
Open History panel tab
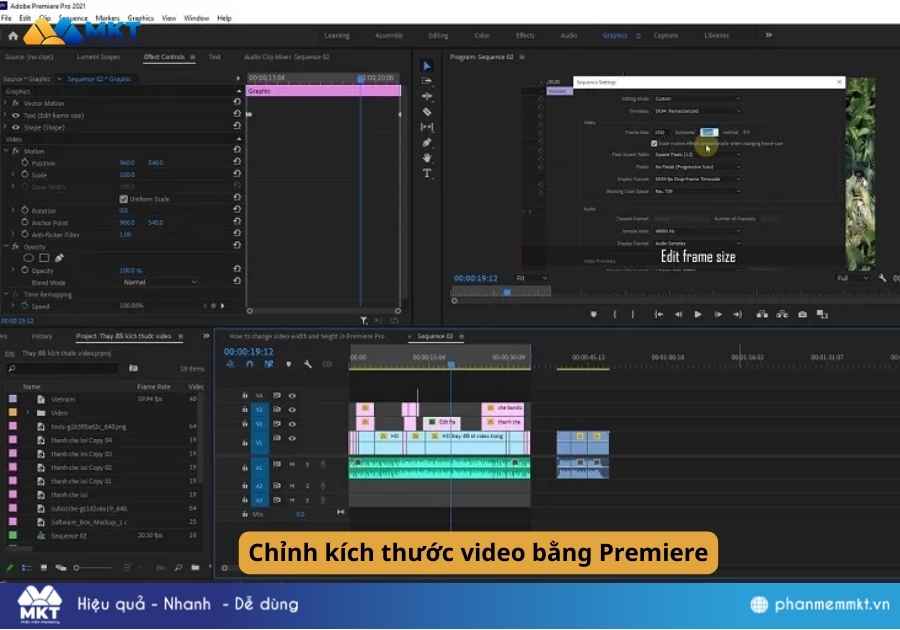click(41, 336)
